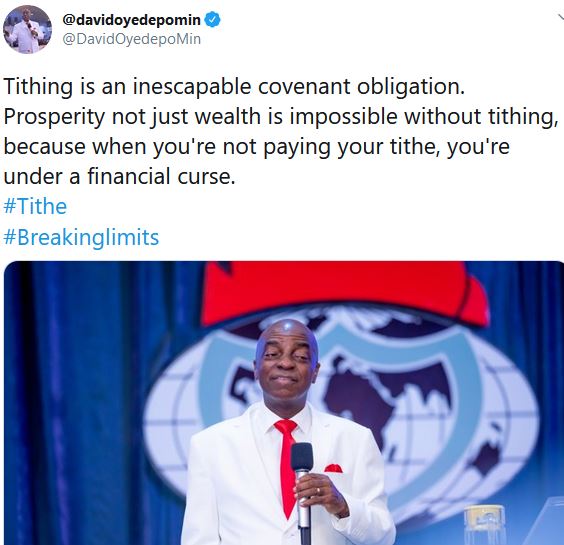Click the "under a financial curse." line
The height and width of the screenshot is (545, 564).
(x=119, y=176)
